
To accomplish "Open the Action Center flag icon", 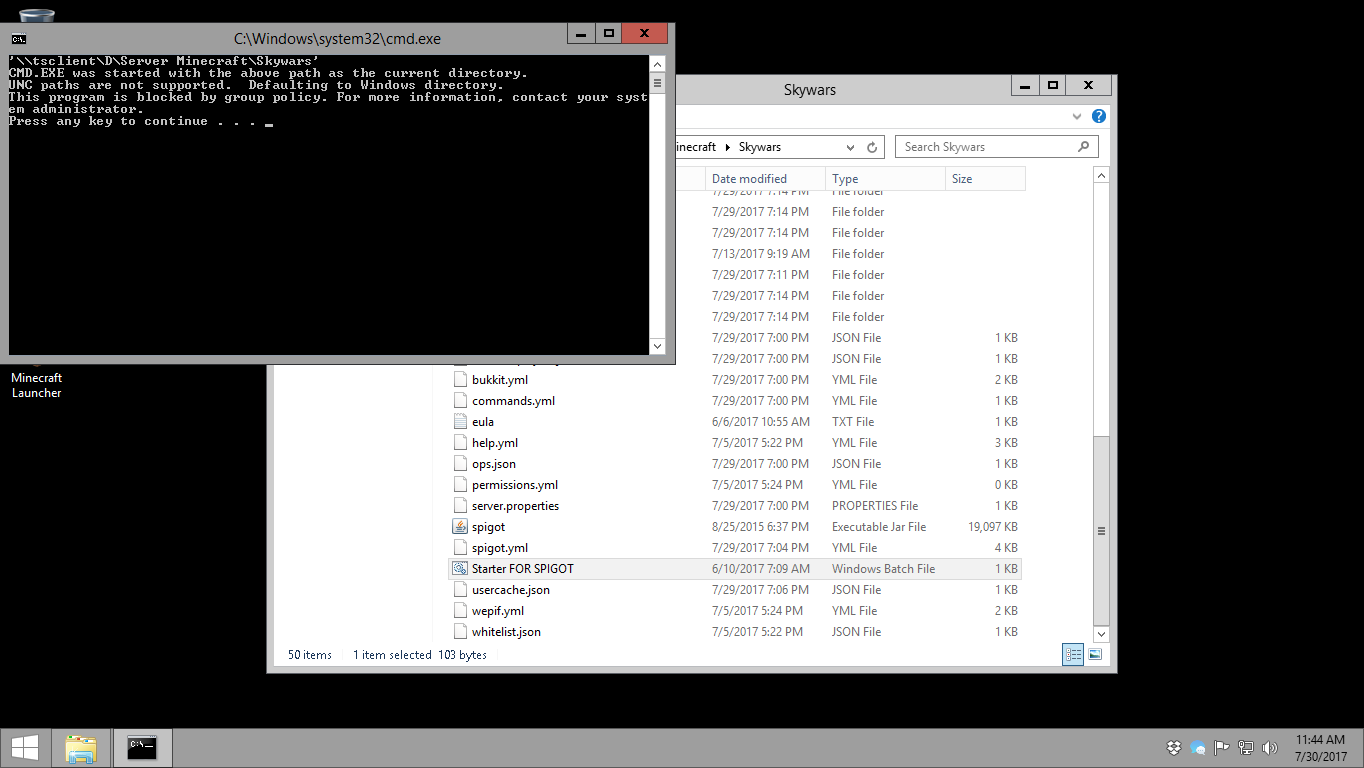I will (x=1221, y=748).
